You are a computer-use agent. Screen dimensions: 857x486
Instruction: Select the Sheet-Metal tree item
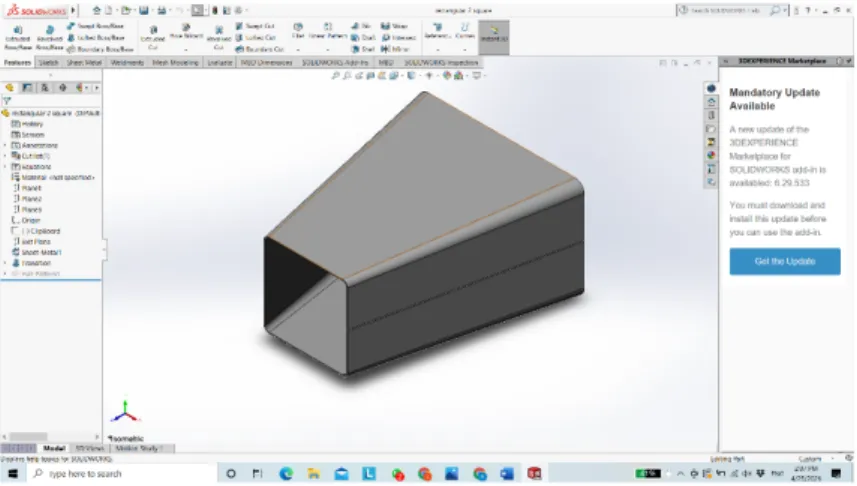(x=36, y=253)
